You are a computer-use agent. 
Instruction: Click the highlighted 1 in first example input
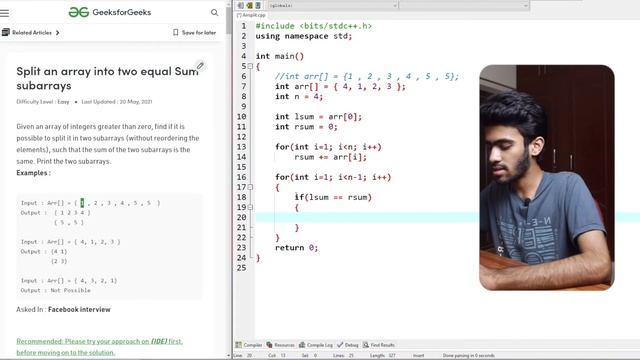click(82, 203)
